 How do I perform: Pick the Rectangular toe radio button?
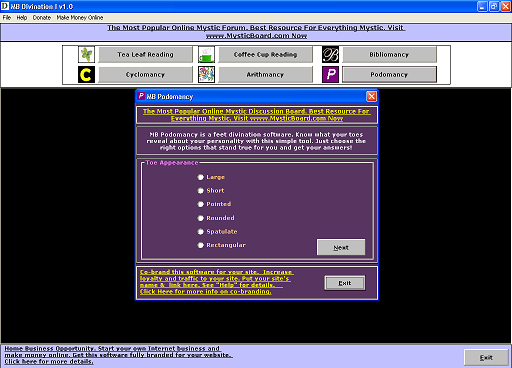pyautogui.click(x=221, y=245)
